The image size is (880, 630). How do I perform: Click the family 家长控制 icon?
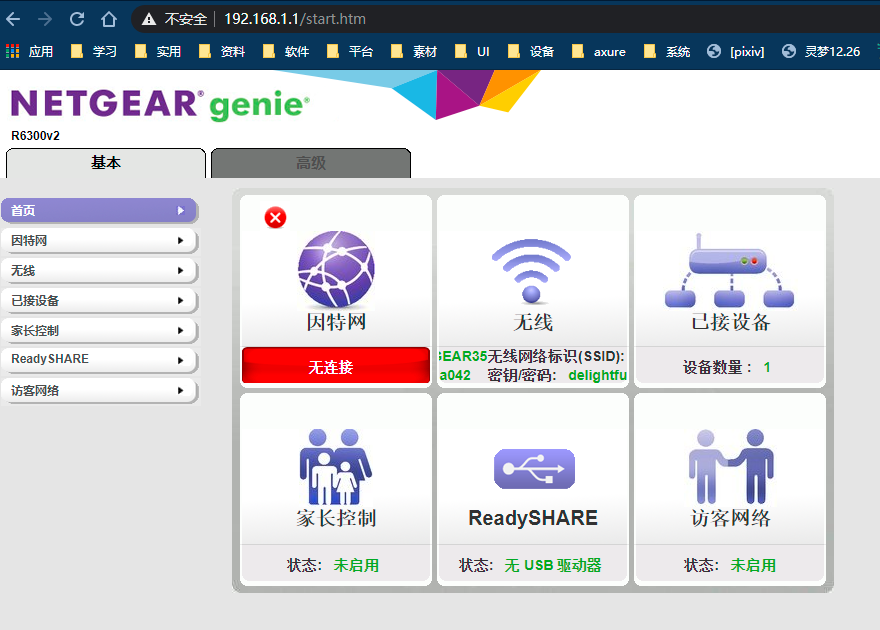point(336,467)
